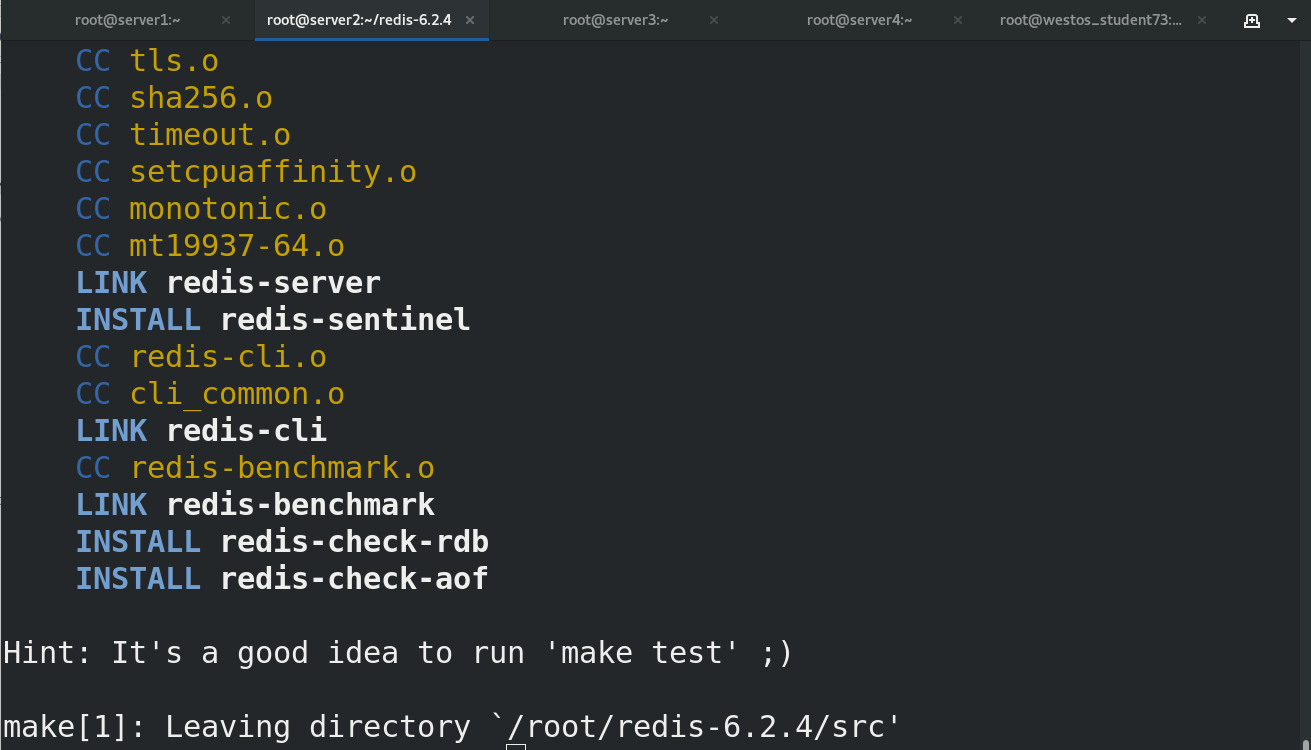The height and width of the screenshot is (750, 1311).
Task: Close the root@server4 tab
Action: [958, 20]
